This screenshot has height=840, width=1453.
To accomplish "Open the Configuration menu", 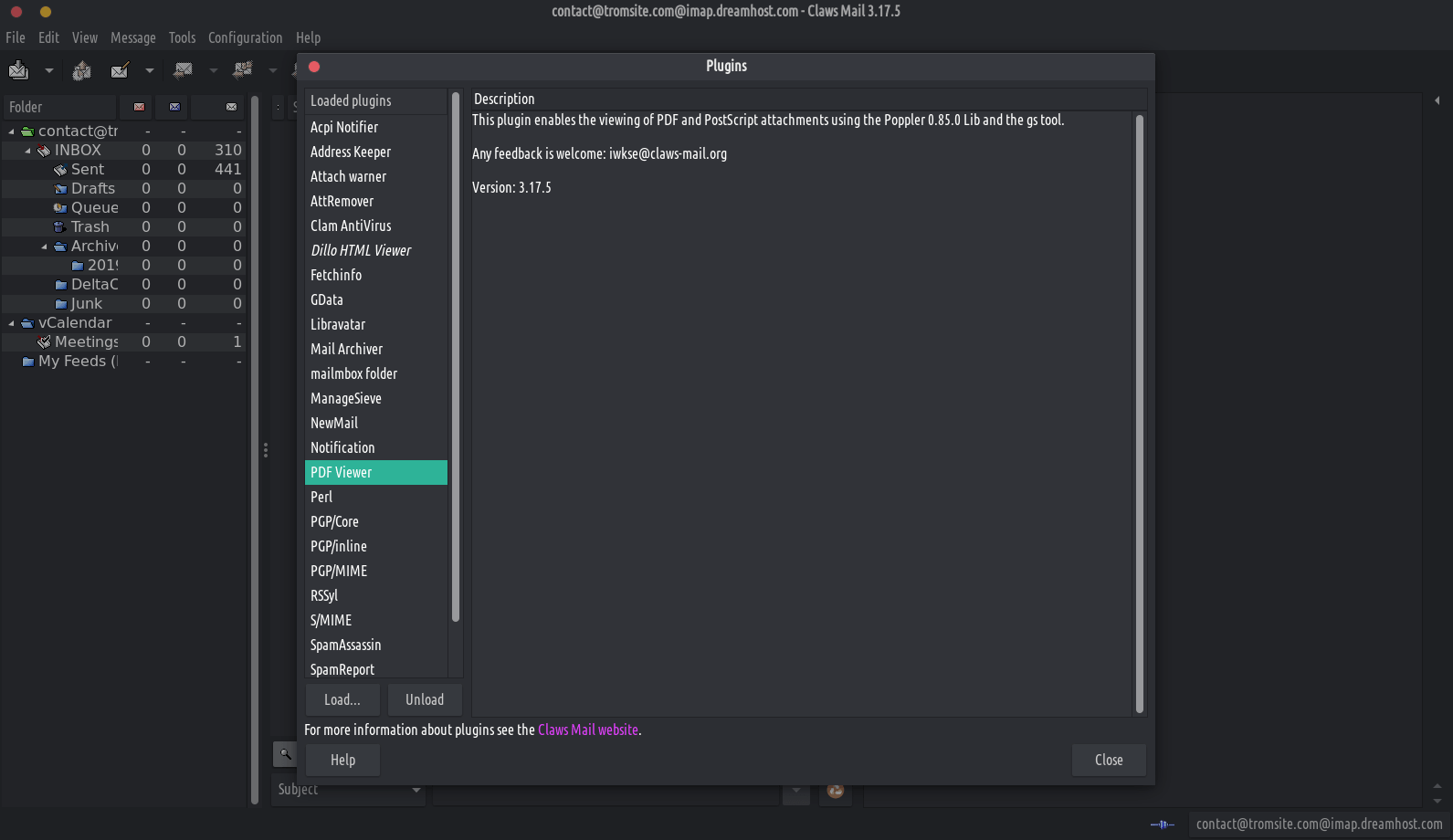I will [x=246, y=37].
